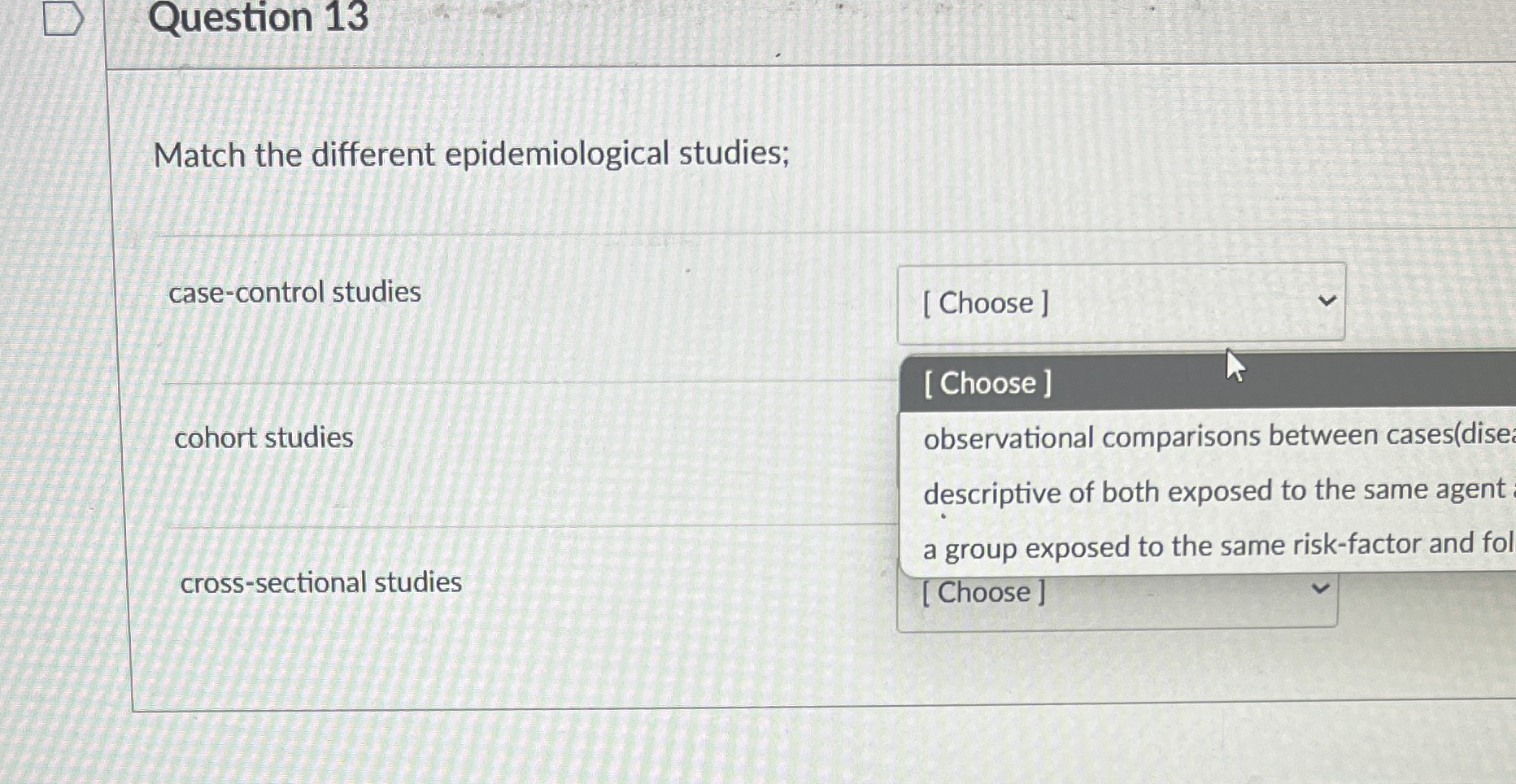1516x784 pixels.
Task: Click the divider line under case-control studies
Action: [x=488, y=378]
